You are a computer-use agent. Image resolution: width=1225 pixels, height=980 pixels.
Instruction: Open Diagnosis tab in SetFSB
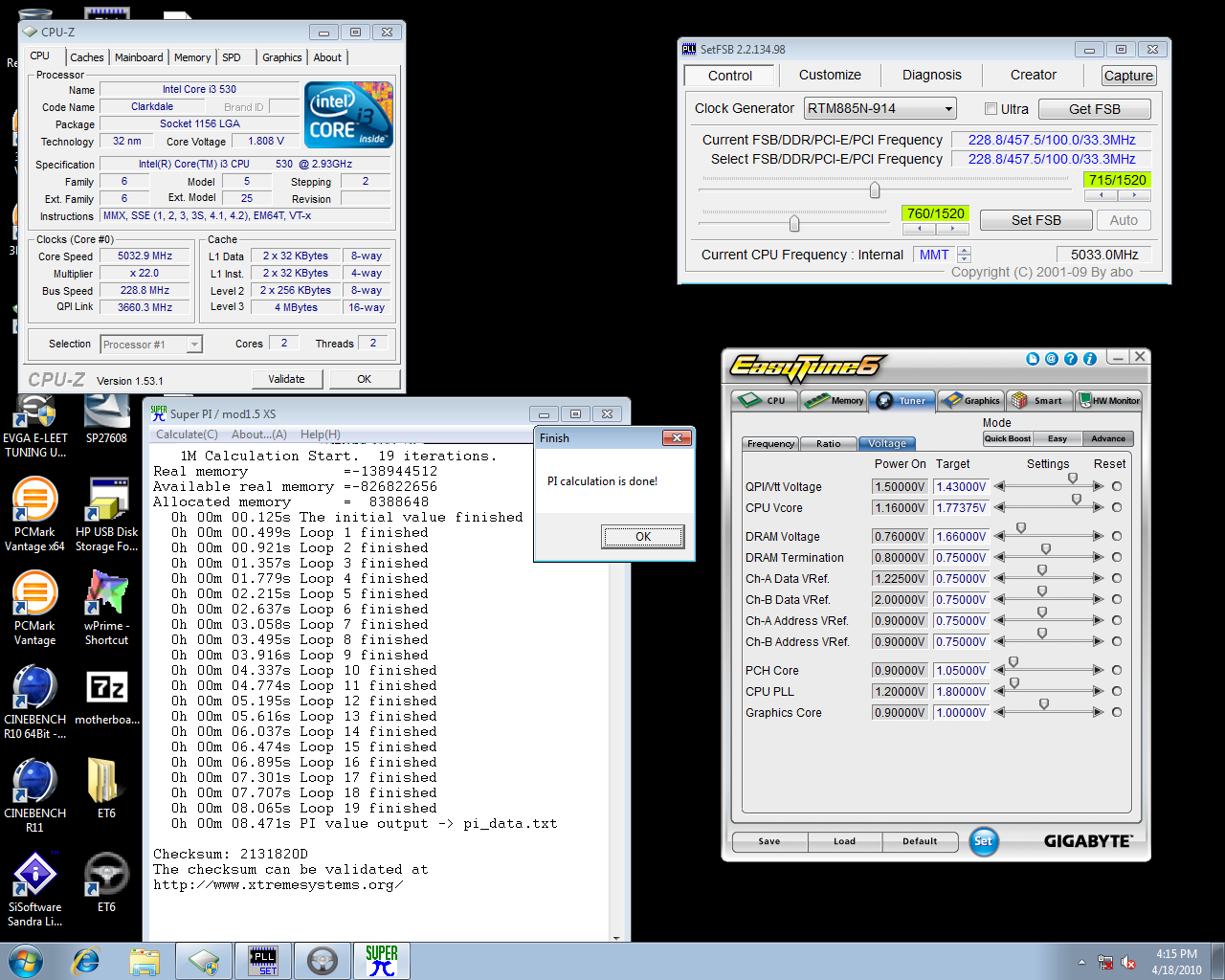pyautogui.click(x=931, y=75)
